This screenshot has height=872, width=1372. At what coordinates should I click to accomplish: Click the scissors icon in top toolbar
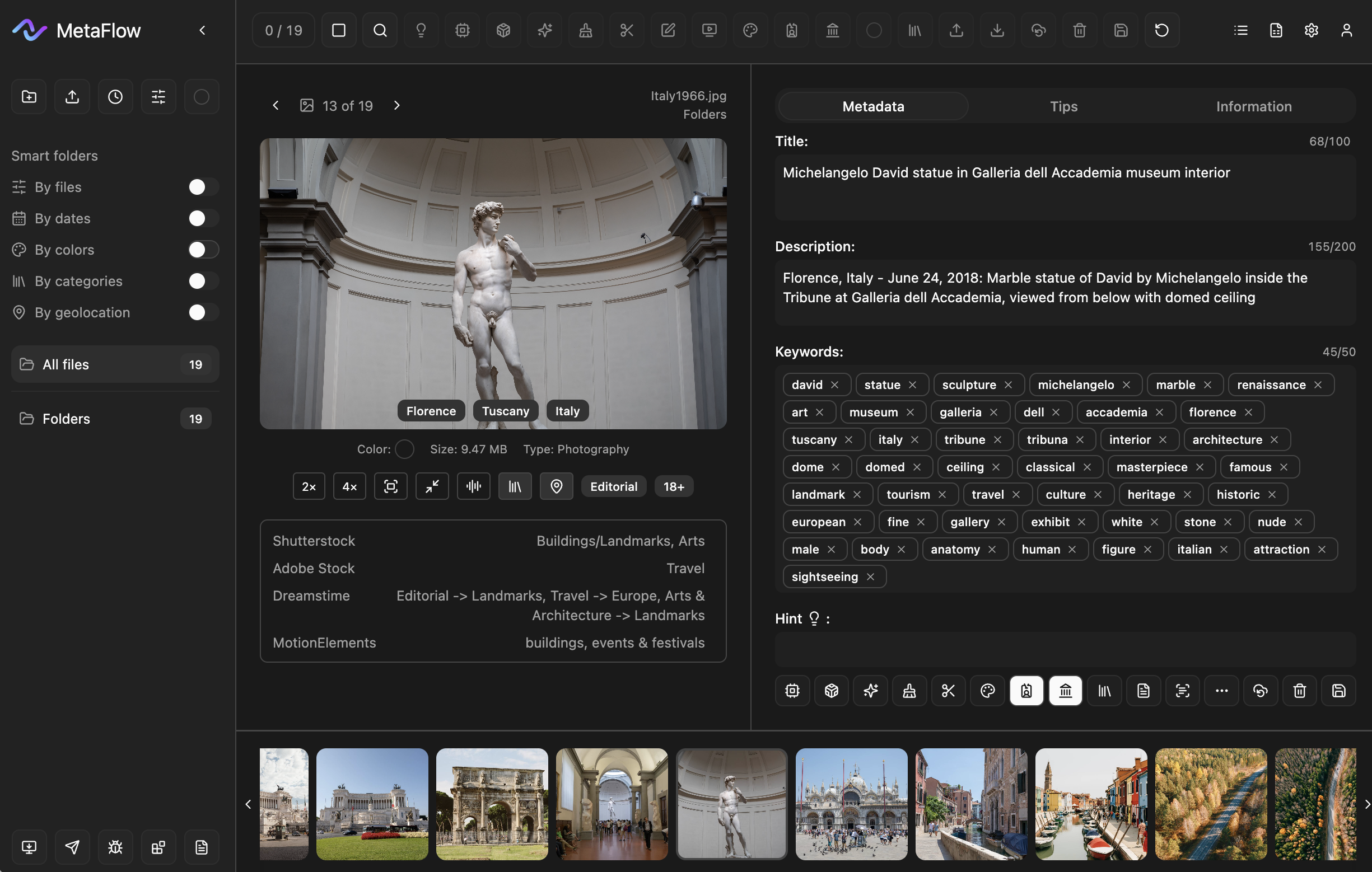click(627, 30)
